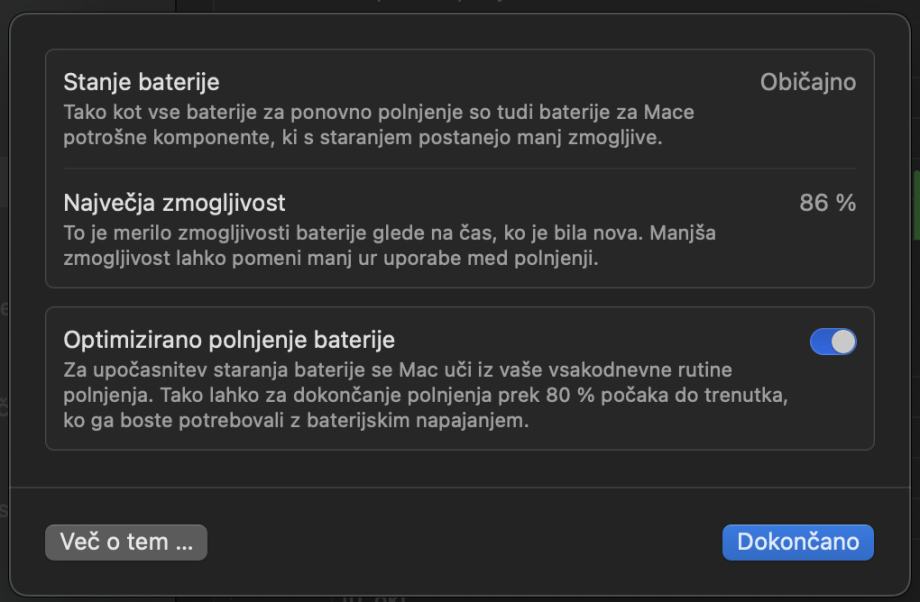Viewport: 920px width, 602px height.
Task: Click the green bar behind the dialog edge
Action: 916,204
